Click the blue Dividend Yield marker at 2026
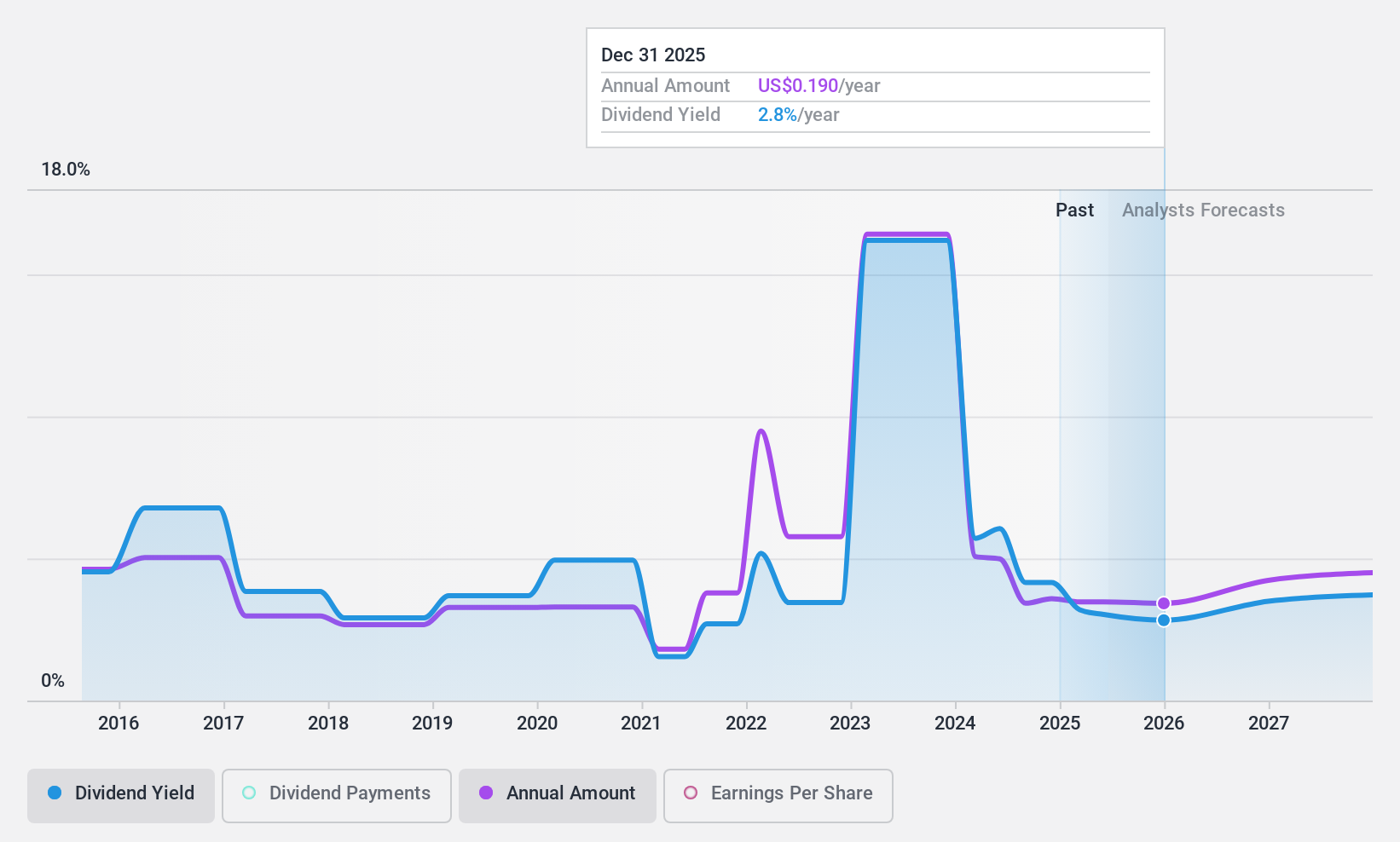1400x842 pixels. 1164,620
